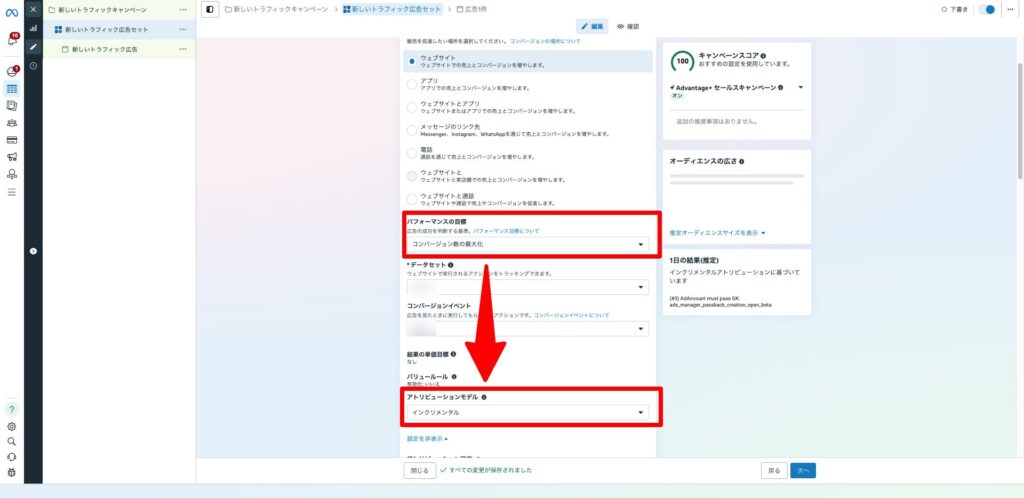The image size is (1024, 498).
Task: Click info icon next to オーディエンスの広さ
Action: click(742, 161)
